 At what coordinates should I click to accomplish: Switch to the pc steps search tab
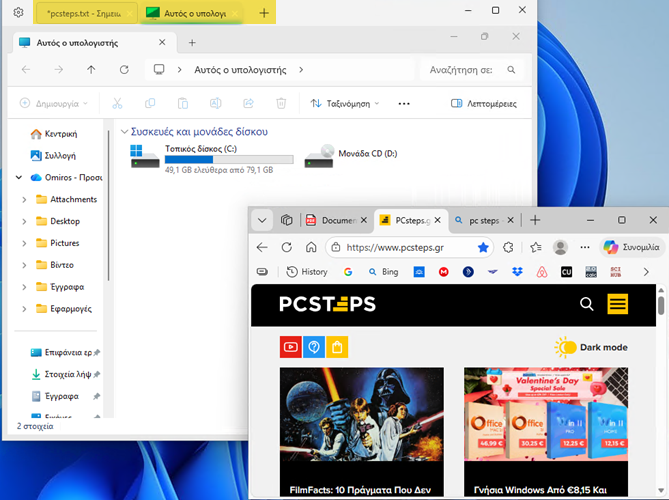point(478,220)
